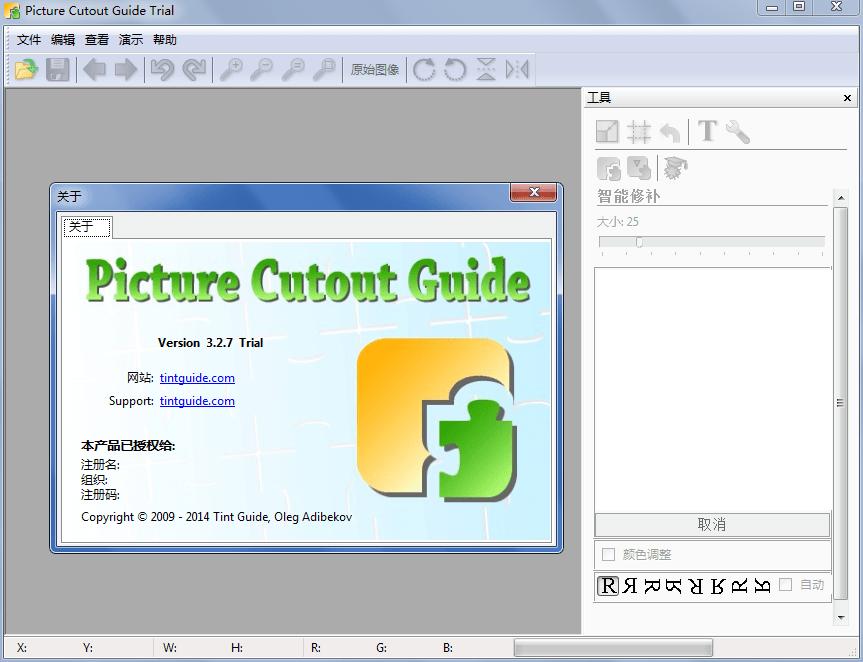
Task: Select the Smart Patch puzzle tool icon
Action: tap(608, 168)
